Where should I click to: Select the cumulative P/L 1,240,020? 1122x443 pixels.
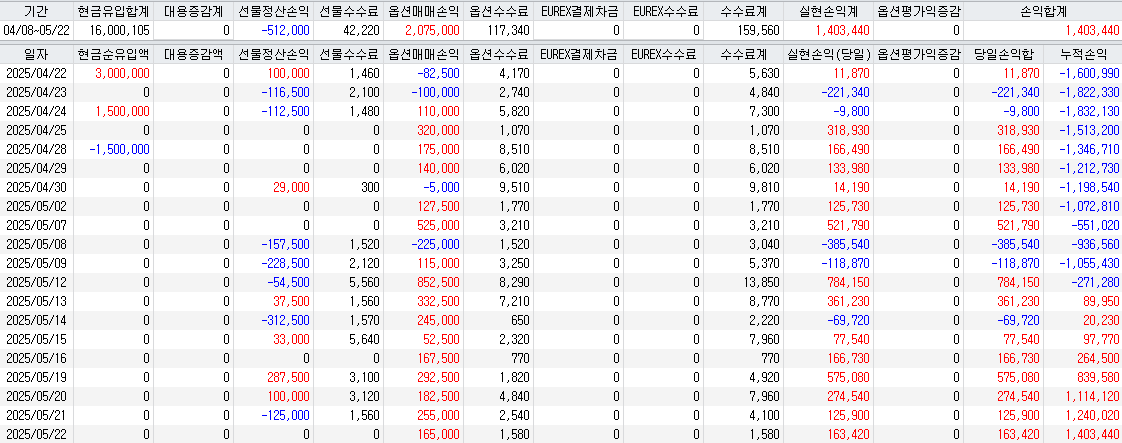[1092, 414]
